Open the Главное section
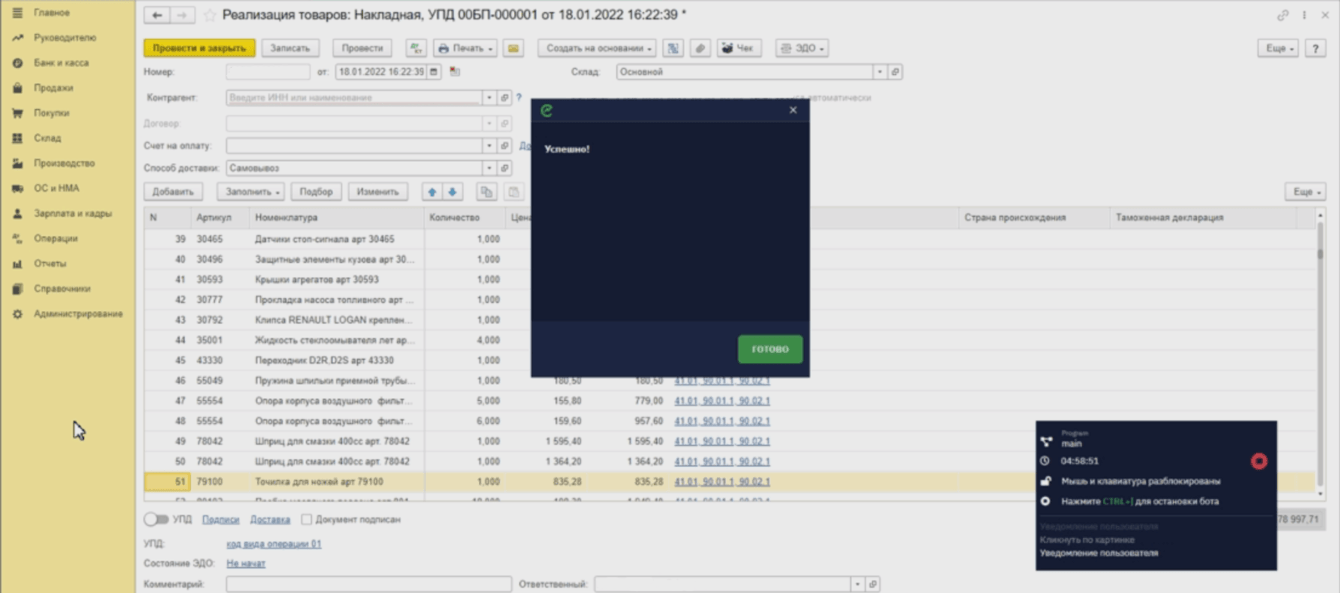This screenshot has width=1340, height=593. click(x=52, y=13)
